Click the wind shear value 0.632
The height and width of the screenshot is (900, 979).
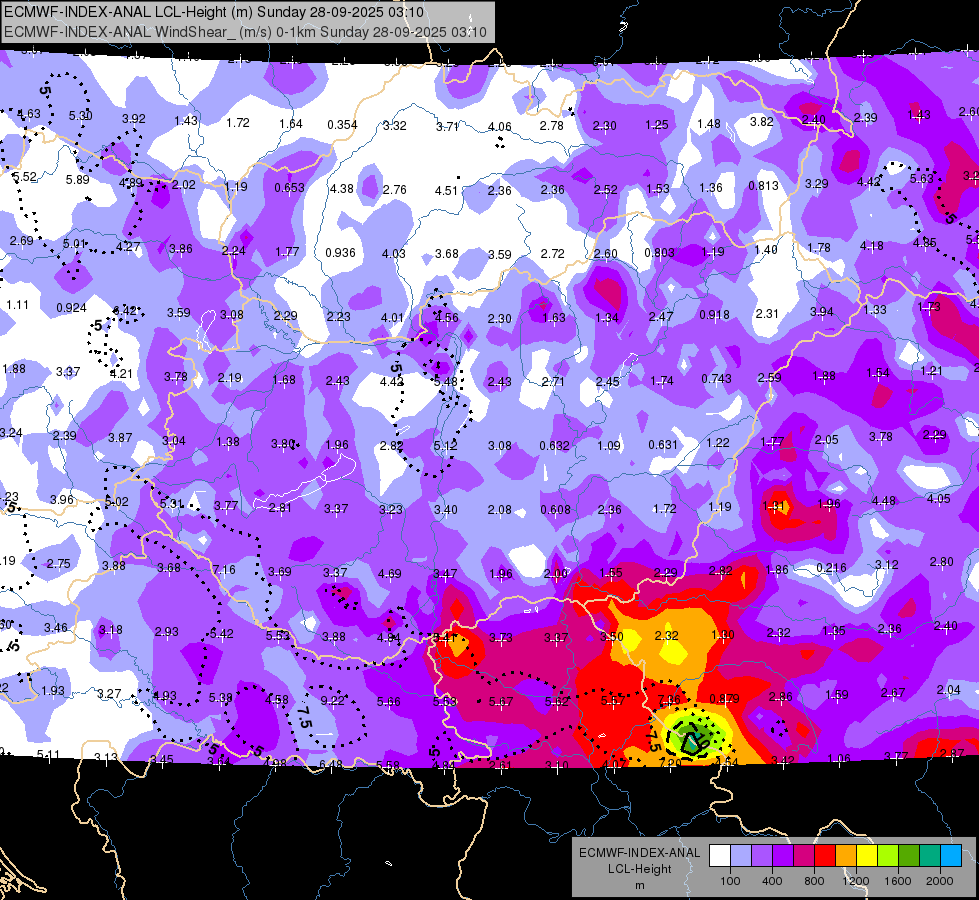[x=554, y=445]
